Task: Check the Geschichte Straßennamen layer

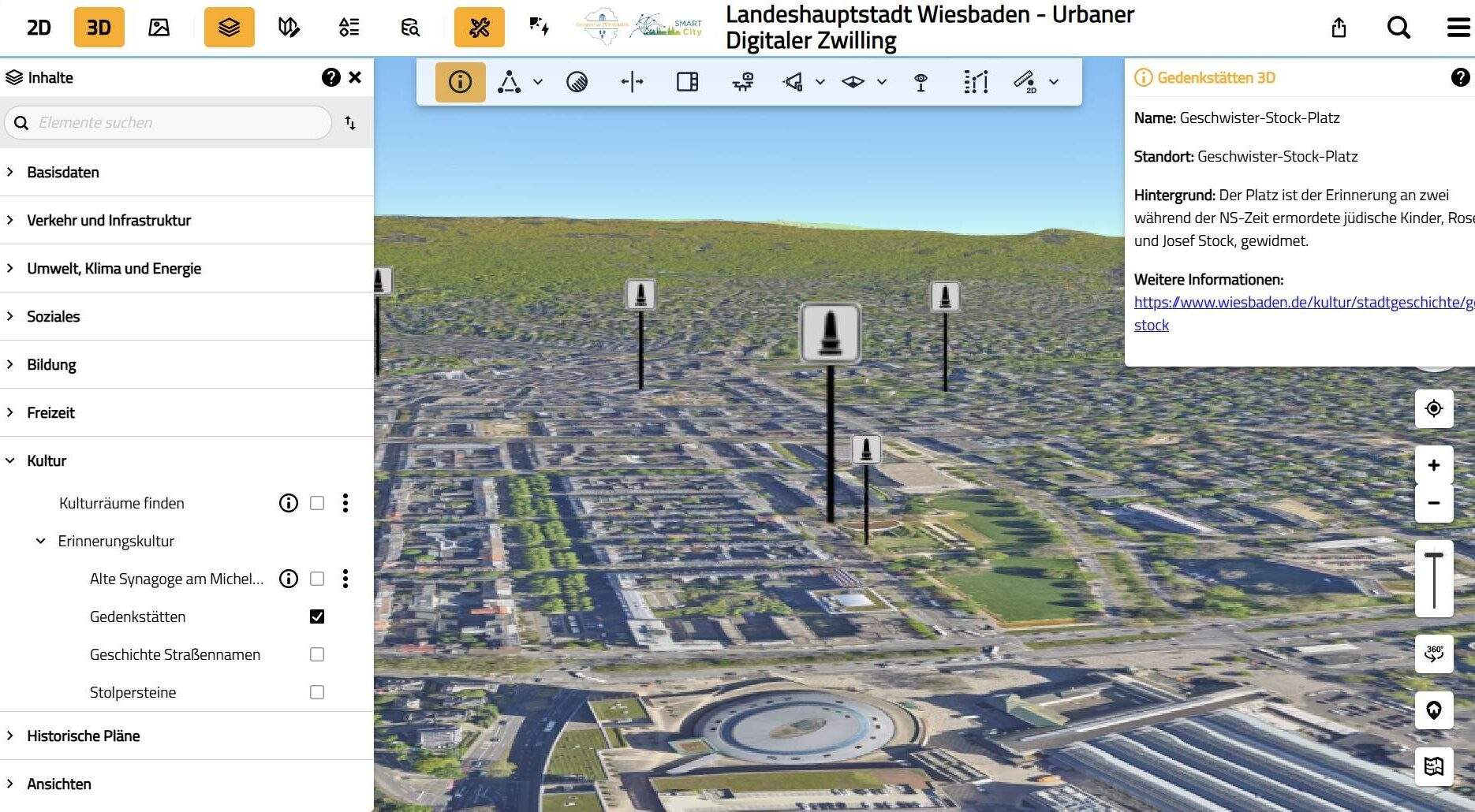Action: pyautogui.click(x=317, y=654)
